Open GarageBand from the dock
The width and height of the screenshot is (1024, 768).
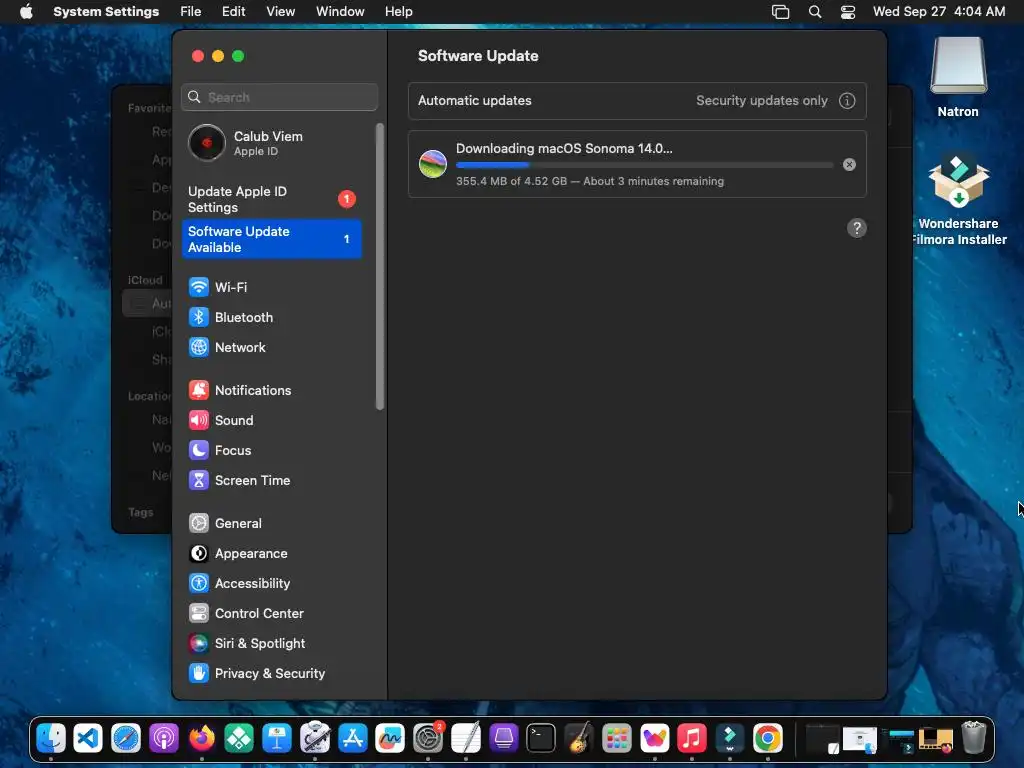(579, 739)
